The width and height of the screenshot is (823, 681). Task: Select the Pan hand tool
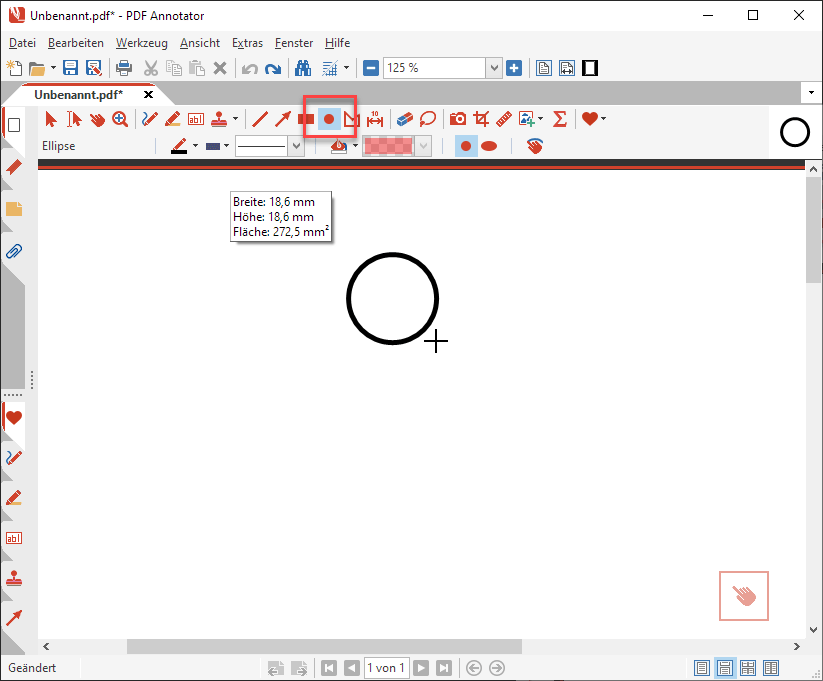coord(97,119)
